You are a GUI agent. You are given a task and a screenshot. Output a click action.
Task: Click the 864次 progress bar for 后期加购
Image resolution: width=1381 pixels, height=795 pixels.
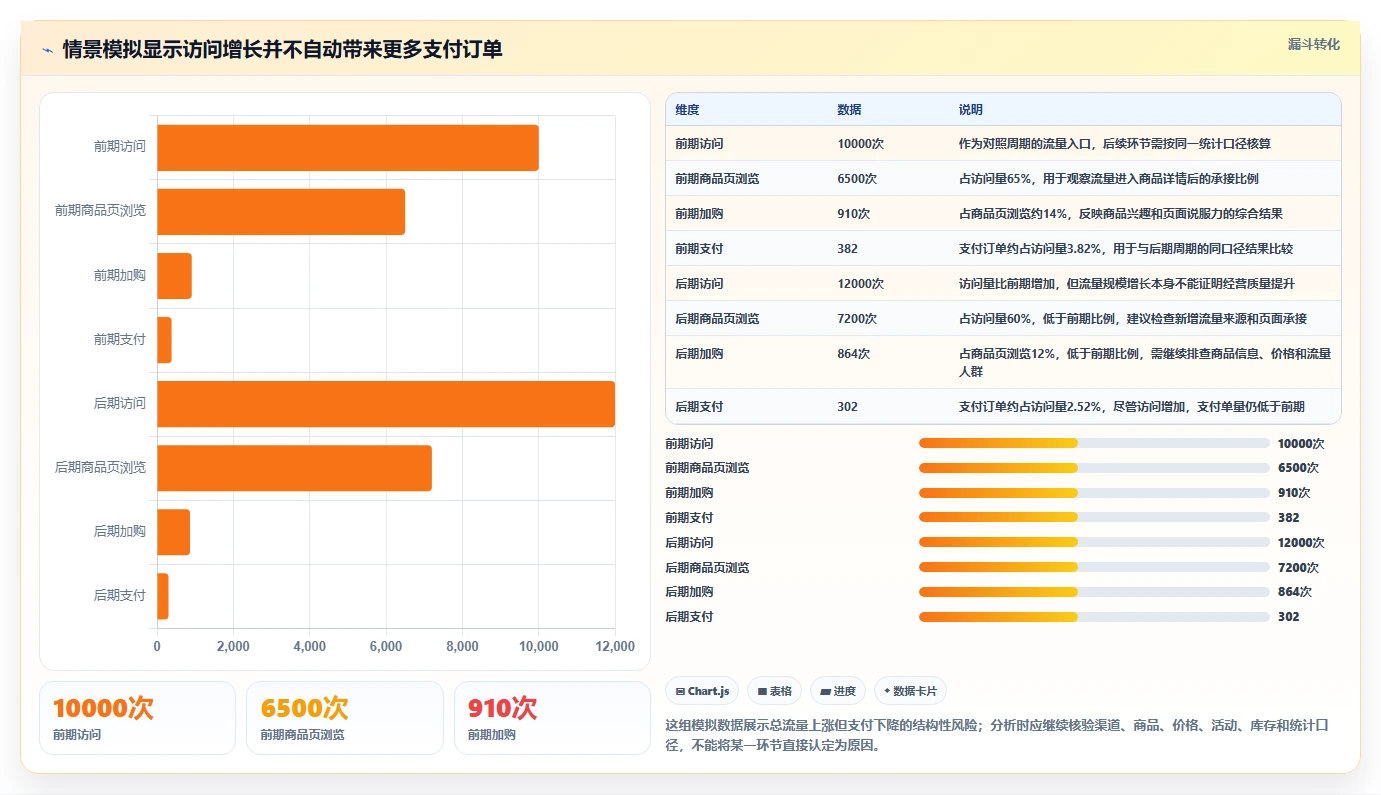[x=1094, y=592]
